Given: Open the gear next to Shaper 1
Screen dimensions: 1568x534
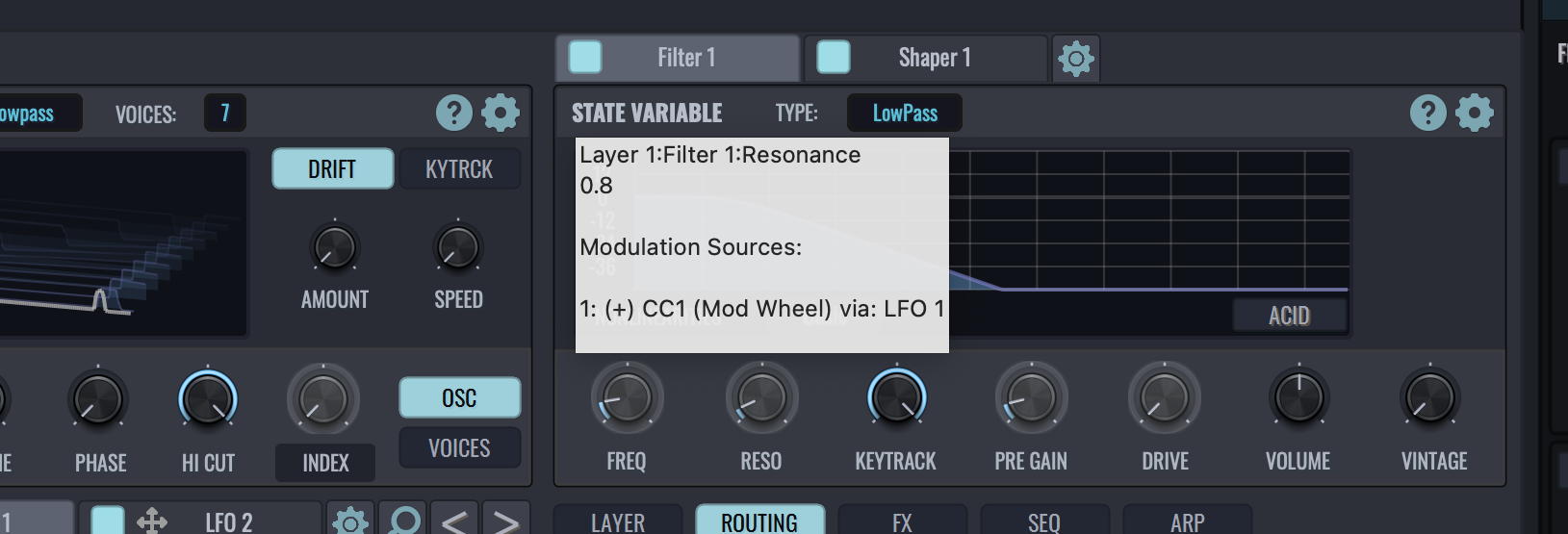Looking at the screenshot, I should pyautogui.click(x=1076, y=59).
